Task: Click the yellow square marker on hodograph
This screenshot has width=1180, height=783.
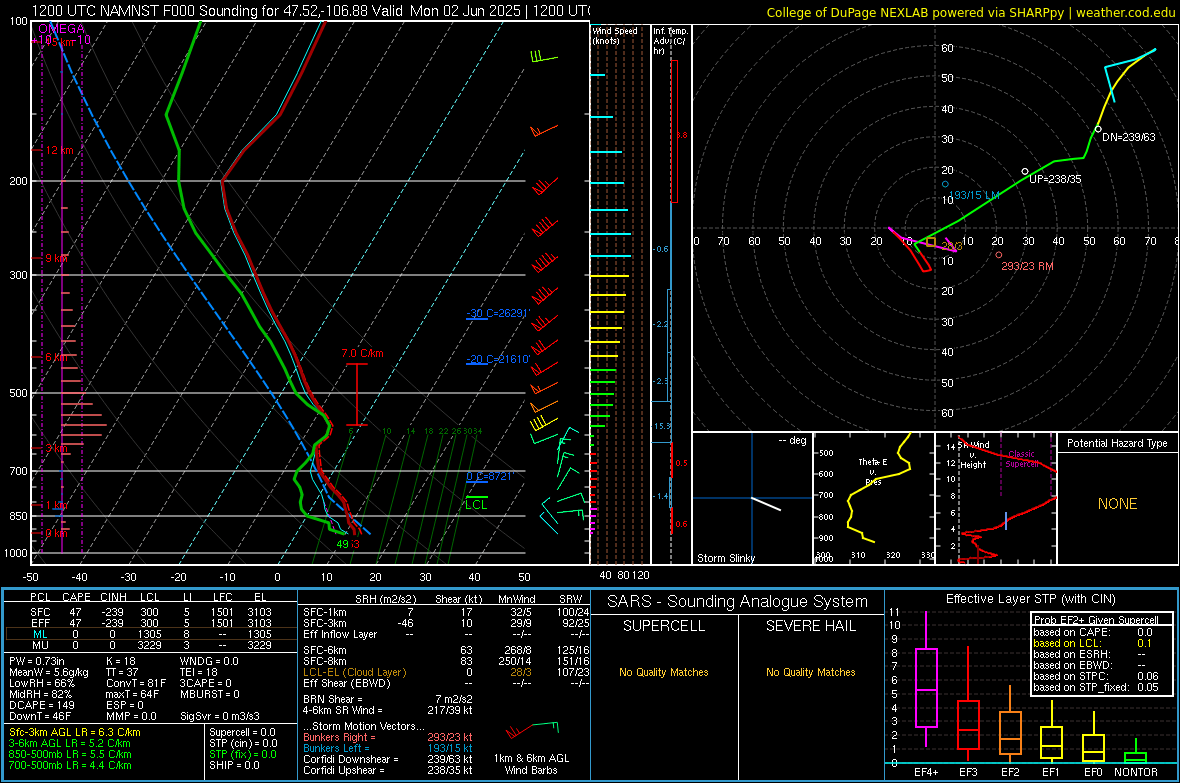Action: (x=931, y=242)
